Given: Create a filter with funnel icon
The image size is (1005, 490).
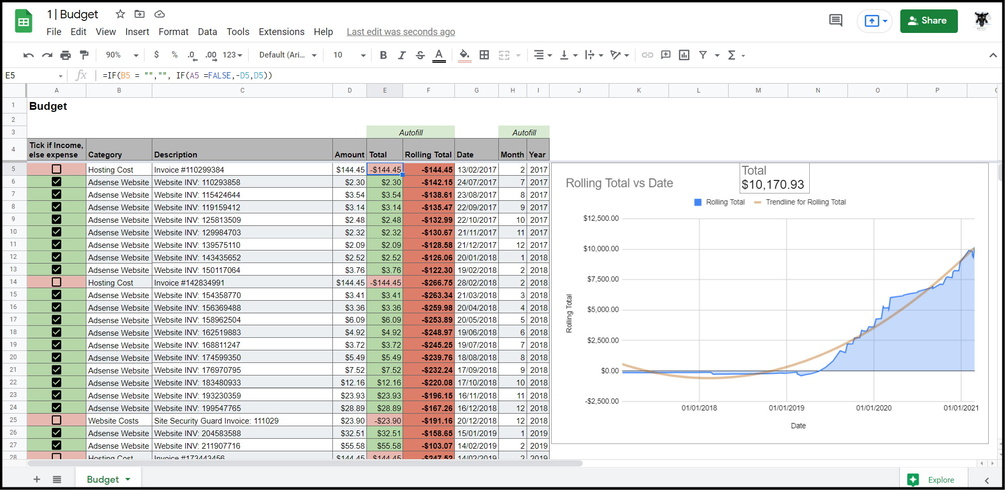Looking at the screenshot, I should (703, 55).
